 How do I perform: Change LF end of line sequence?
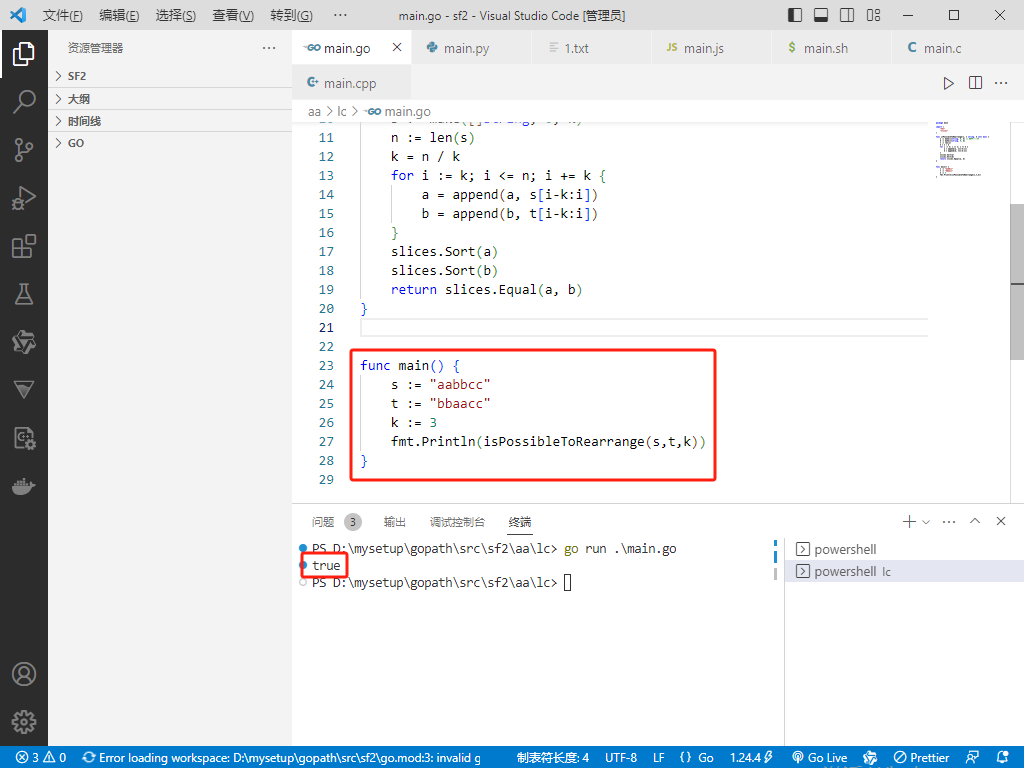point(659,758)
